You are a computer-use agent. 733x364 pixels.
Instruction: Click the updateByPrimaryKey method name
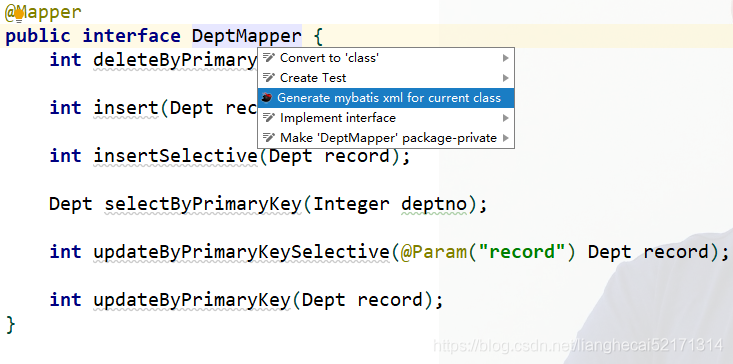pyautogui.click(x=192, y=300)
